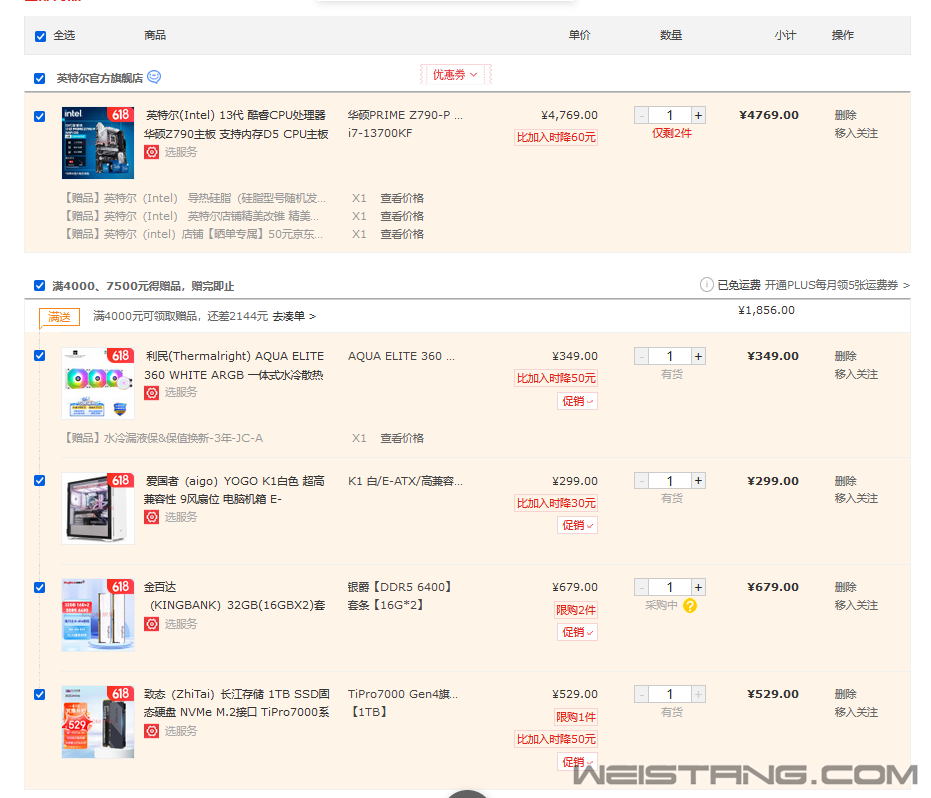Click quantity field for Intel CPU bundle
931x798 pixels.
tap(670, 115)
